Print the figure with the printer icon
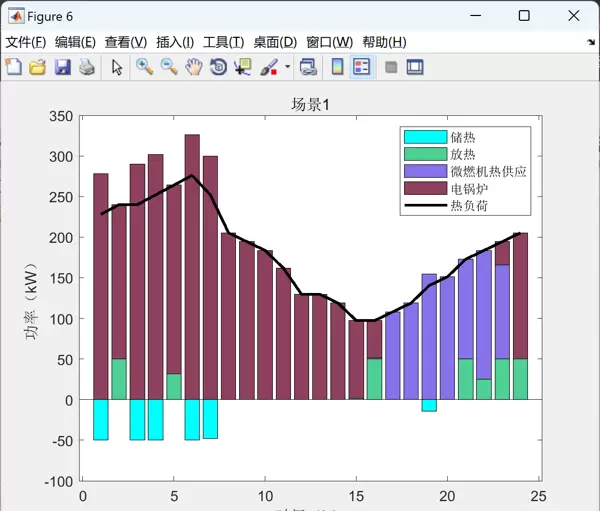Image resolution: width=600 pixels, height=511 pixels. (x=86, y=67)
